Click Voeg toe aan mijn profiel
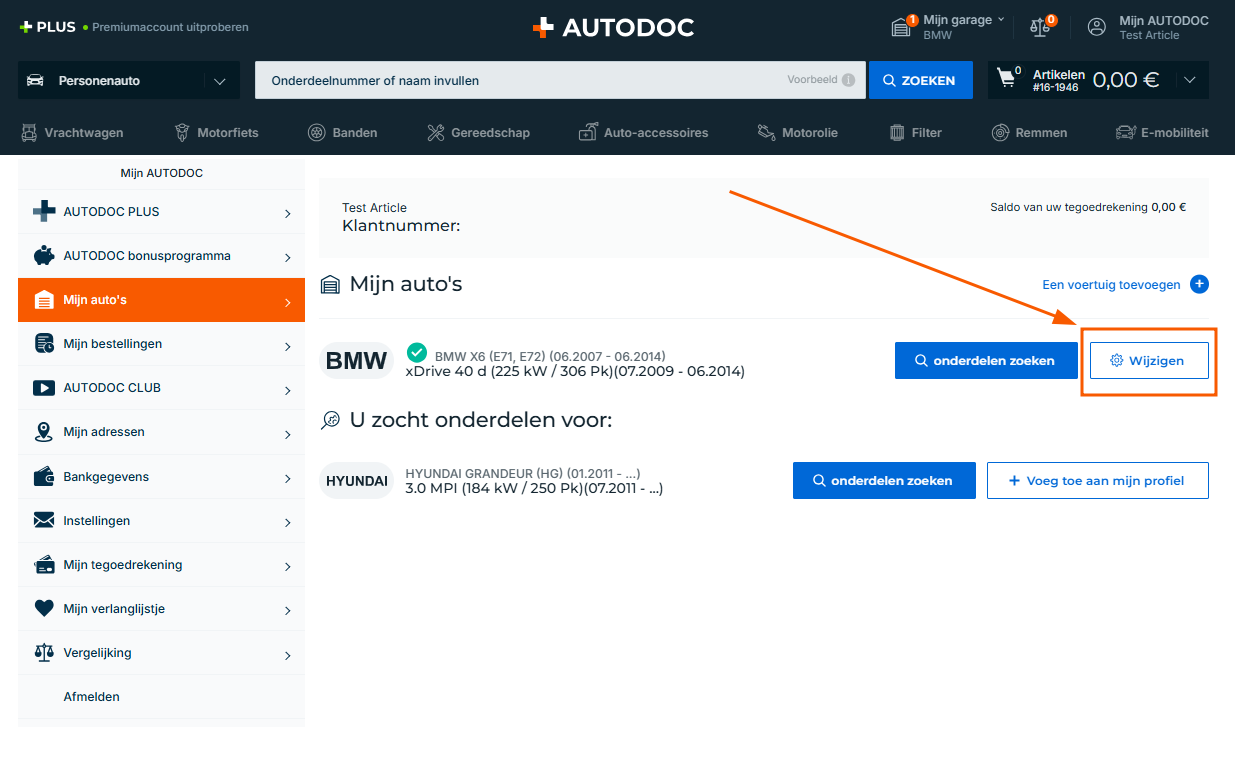Image resolution: width=1235 pixels, height=775 pixels. coord(1097,480)
